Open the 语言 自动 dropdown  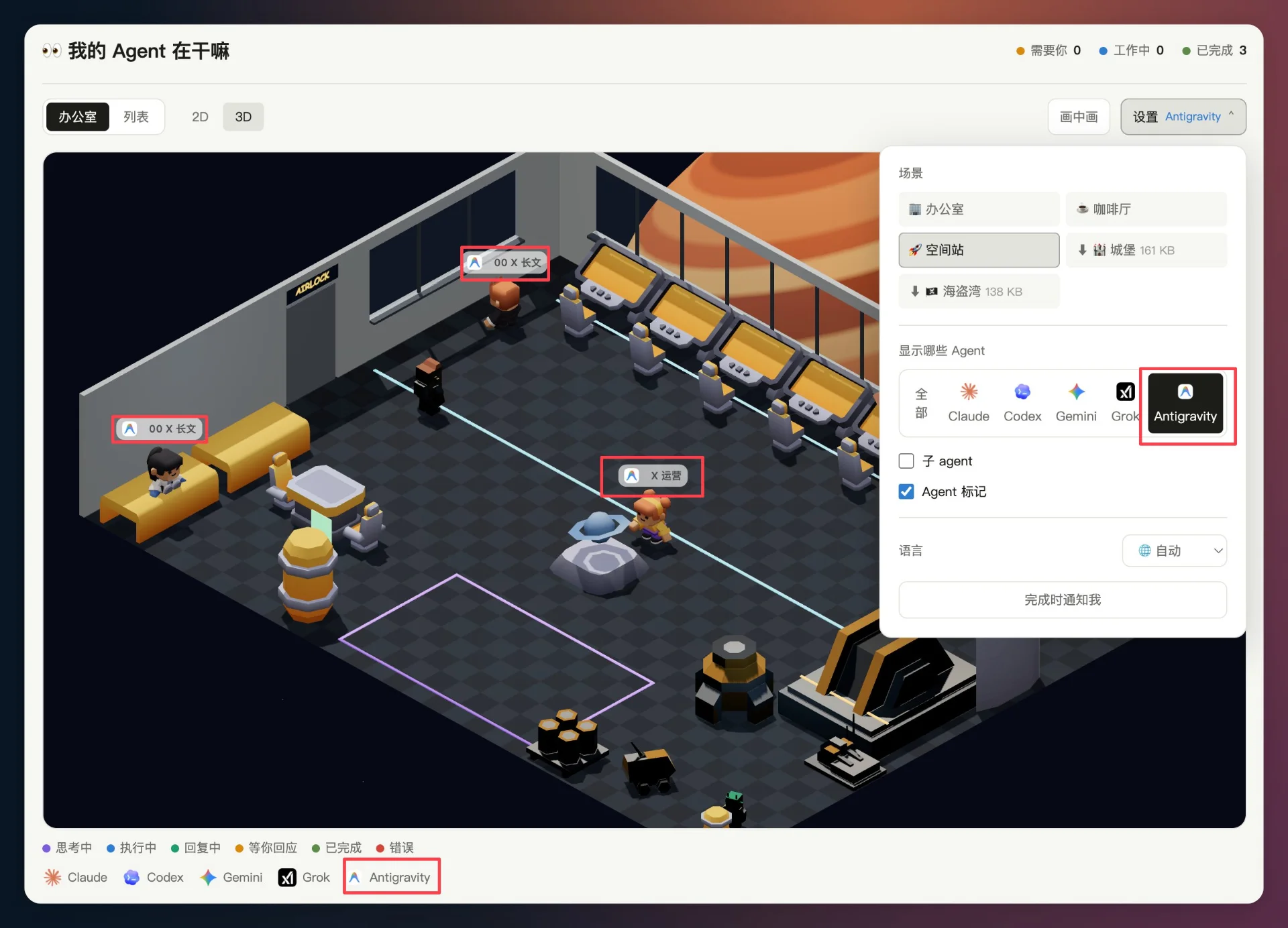click(1175, 550)
